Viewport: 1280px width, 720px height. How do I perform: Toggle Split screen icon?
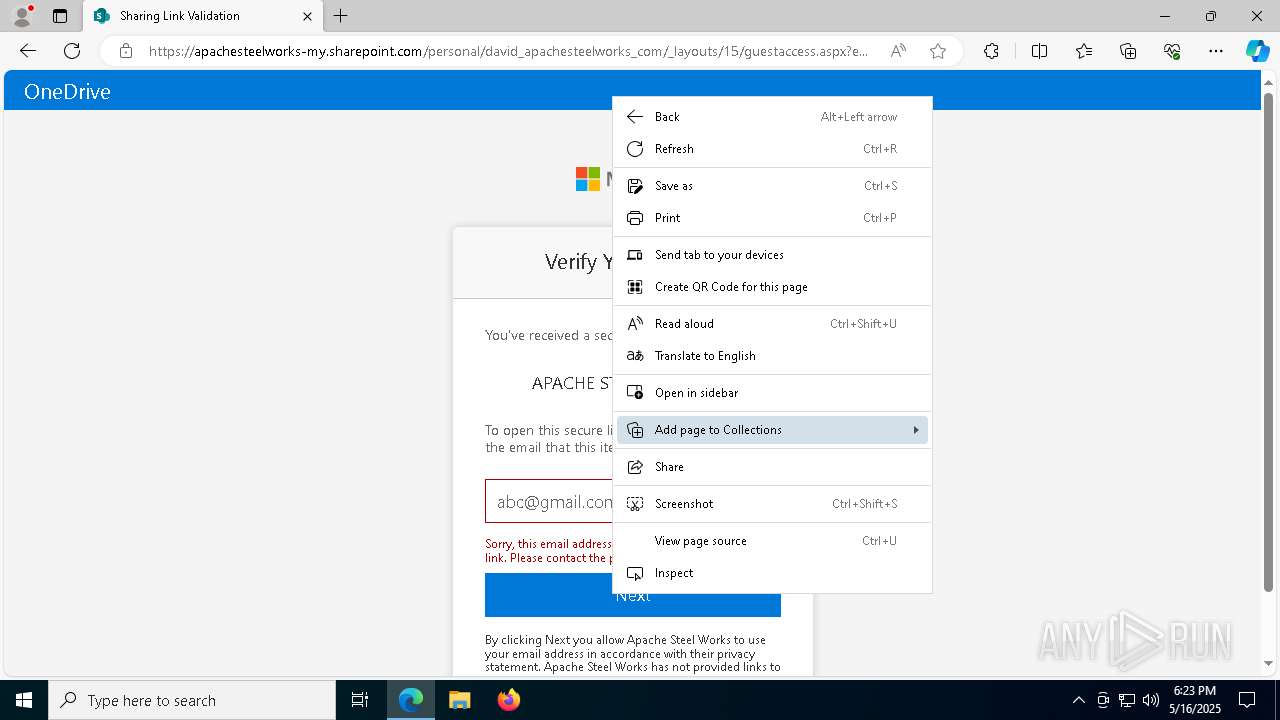click(1039, 51)
